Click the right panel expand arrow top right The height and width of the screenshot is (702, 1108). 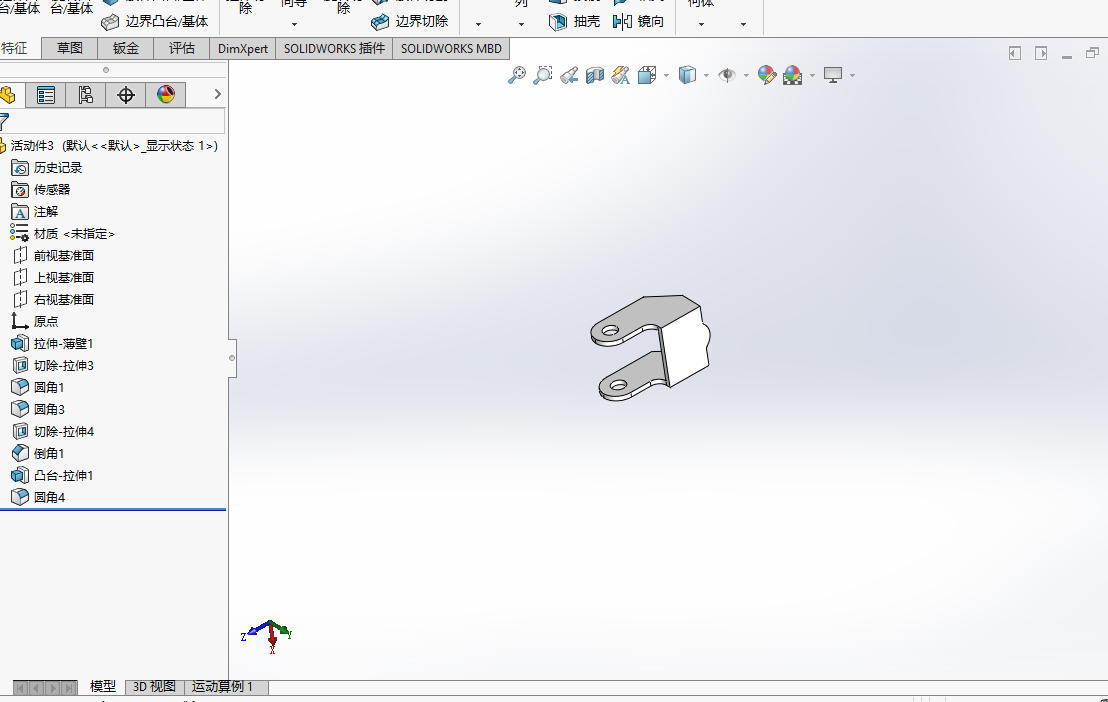click(1041, 53)
